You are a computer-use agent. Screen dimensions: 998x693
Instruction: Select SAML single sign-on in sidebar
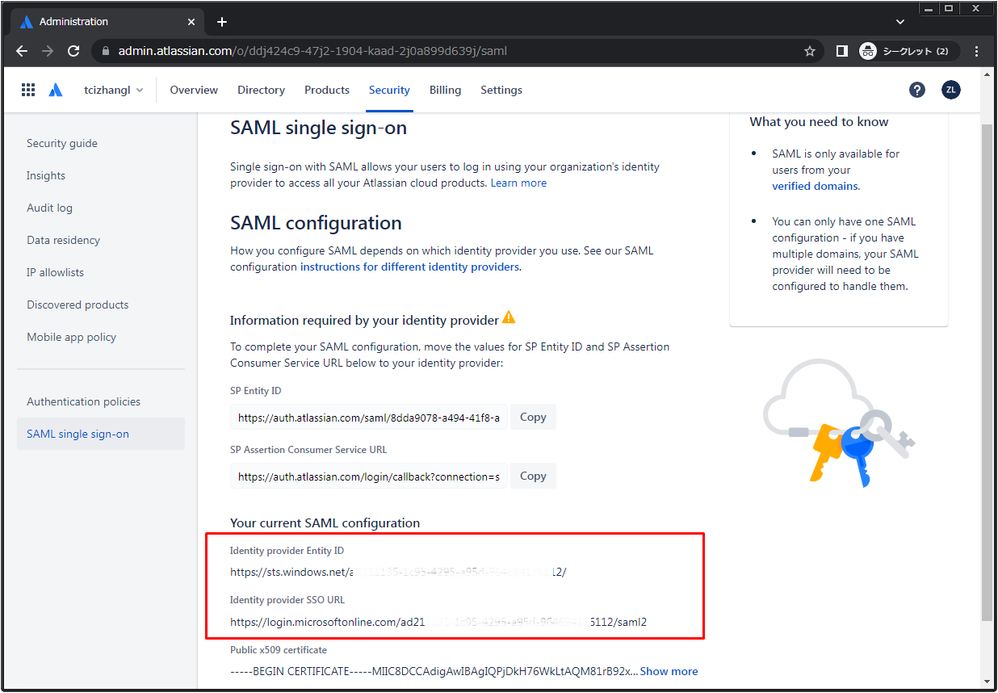click(x=101, y=434)
